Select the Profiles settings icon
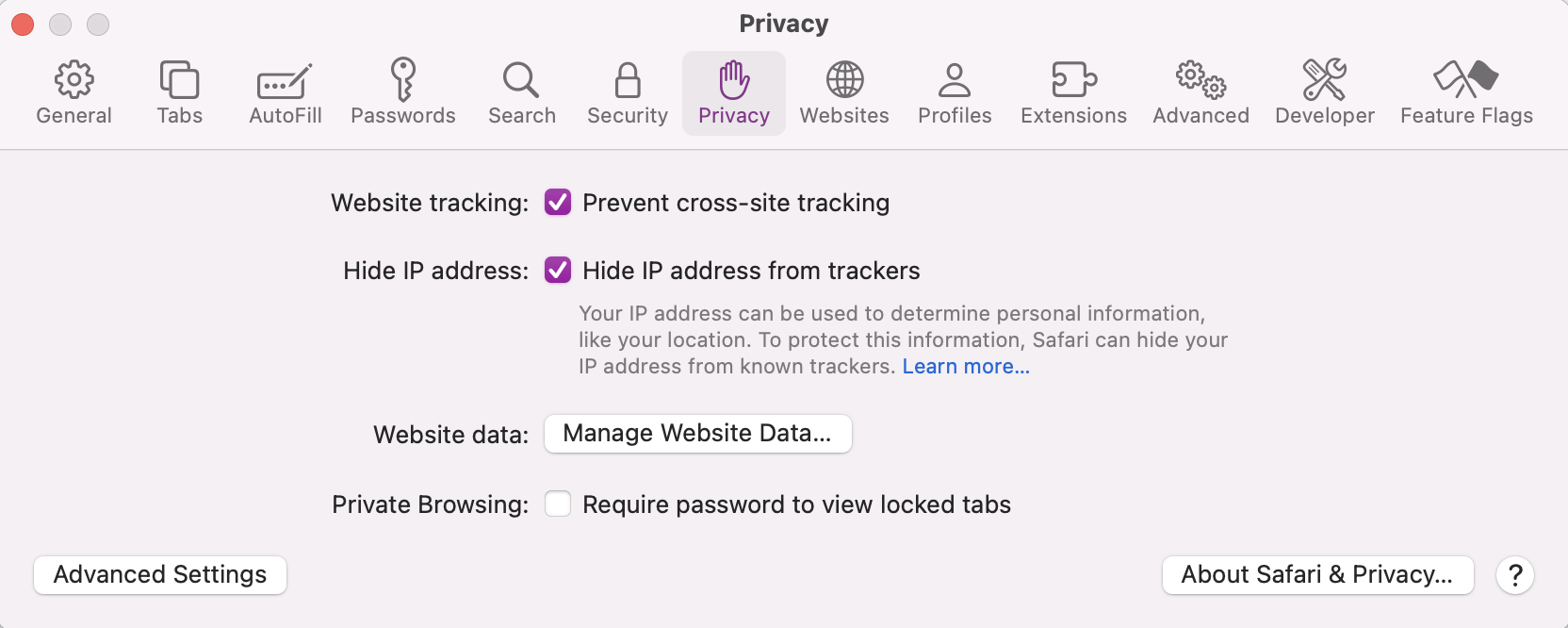 tap(954, 91)
